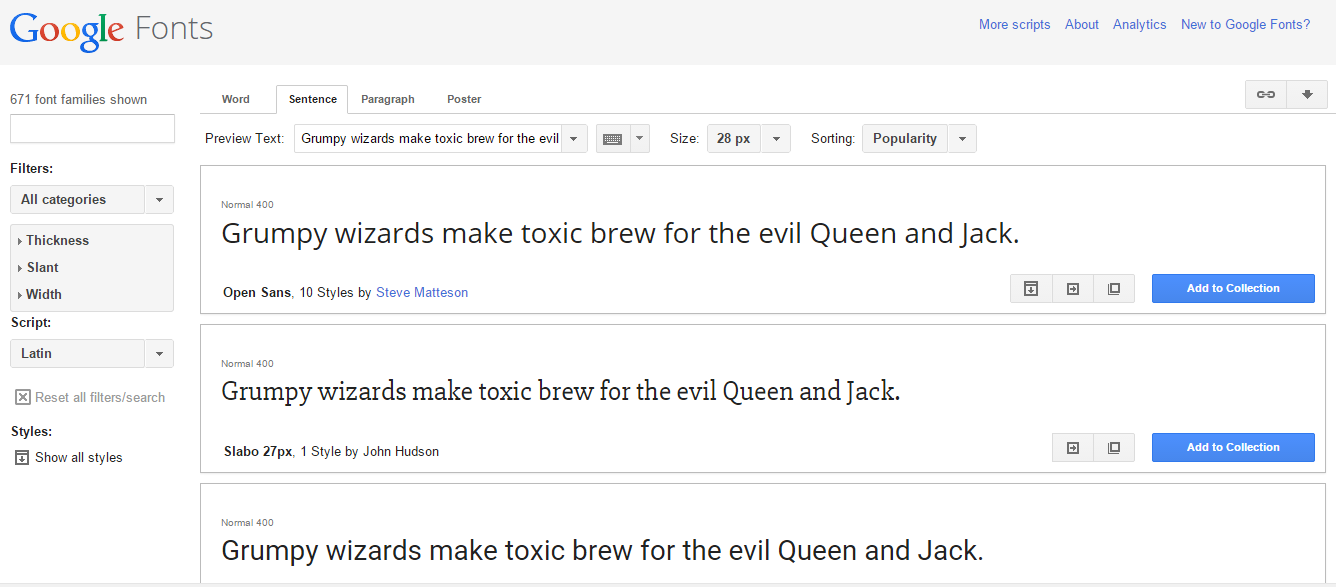Click the Show all styles label
The image size is (1336, 587).
click(78, 457)
